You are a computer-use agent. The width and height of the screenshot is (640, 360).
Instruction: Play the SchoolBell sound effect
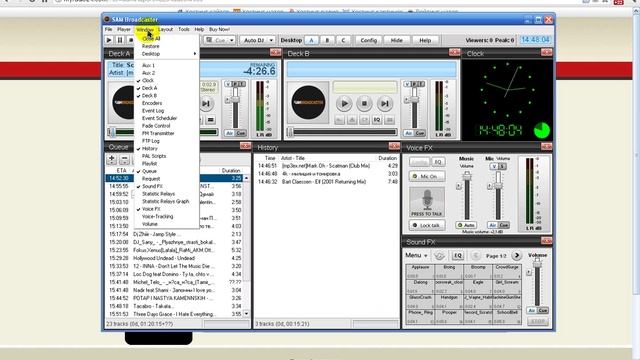pyautogui.click(x=507, y=316)
